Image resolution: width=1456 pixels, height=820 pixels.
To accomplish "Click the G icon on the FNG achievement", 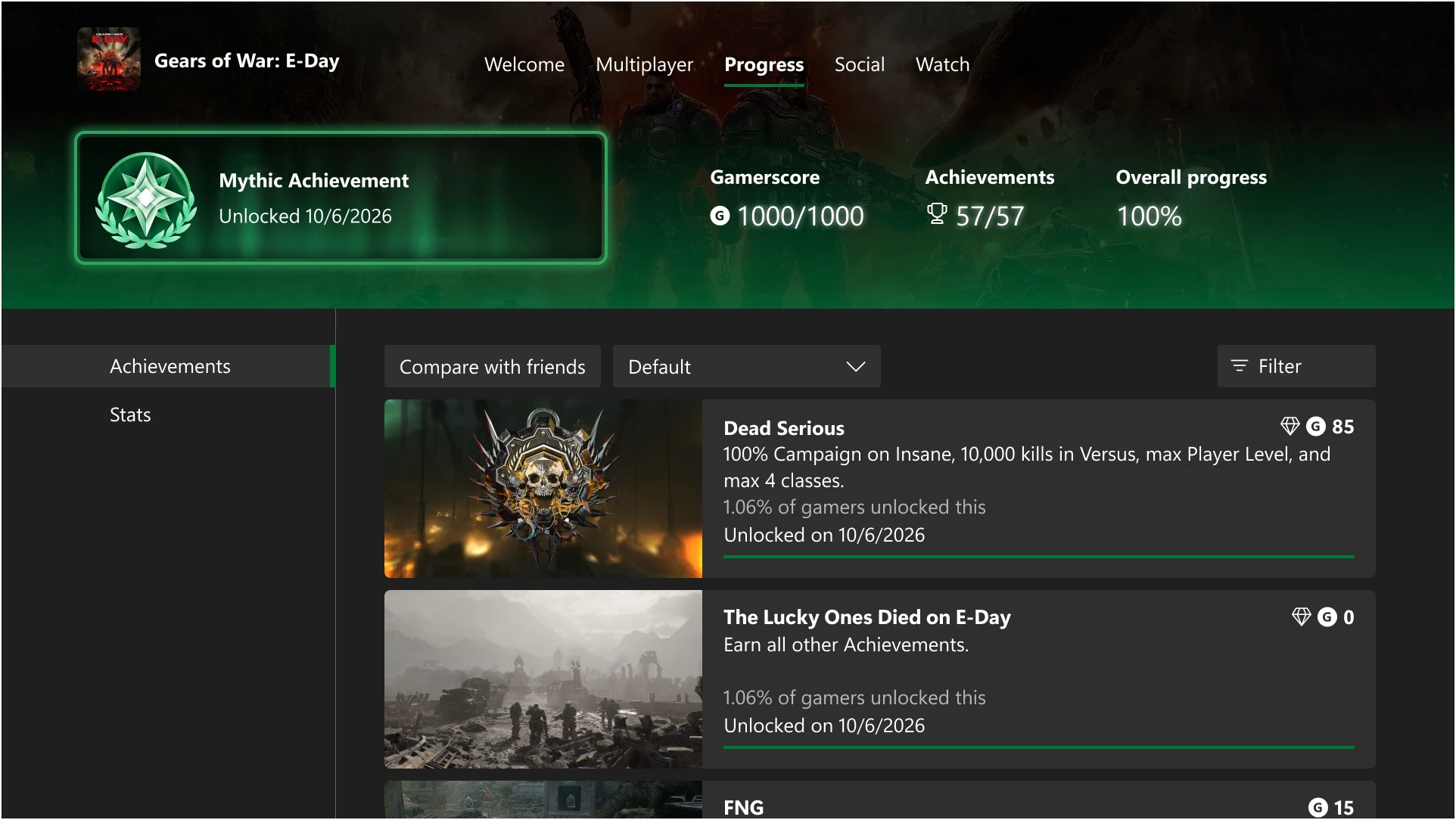I will (x=1318, y=808).
